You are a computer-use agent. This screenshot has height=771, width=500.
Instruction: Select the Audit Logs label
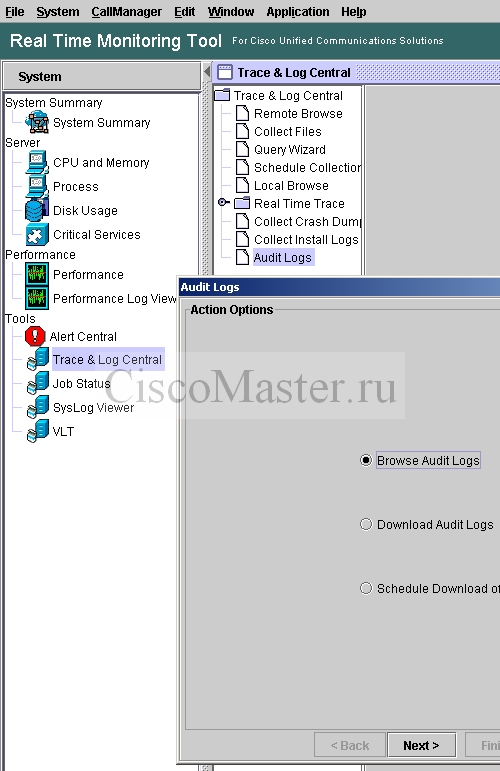tap(283, 257)
